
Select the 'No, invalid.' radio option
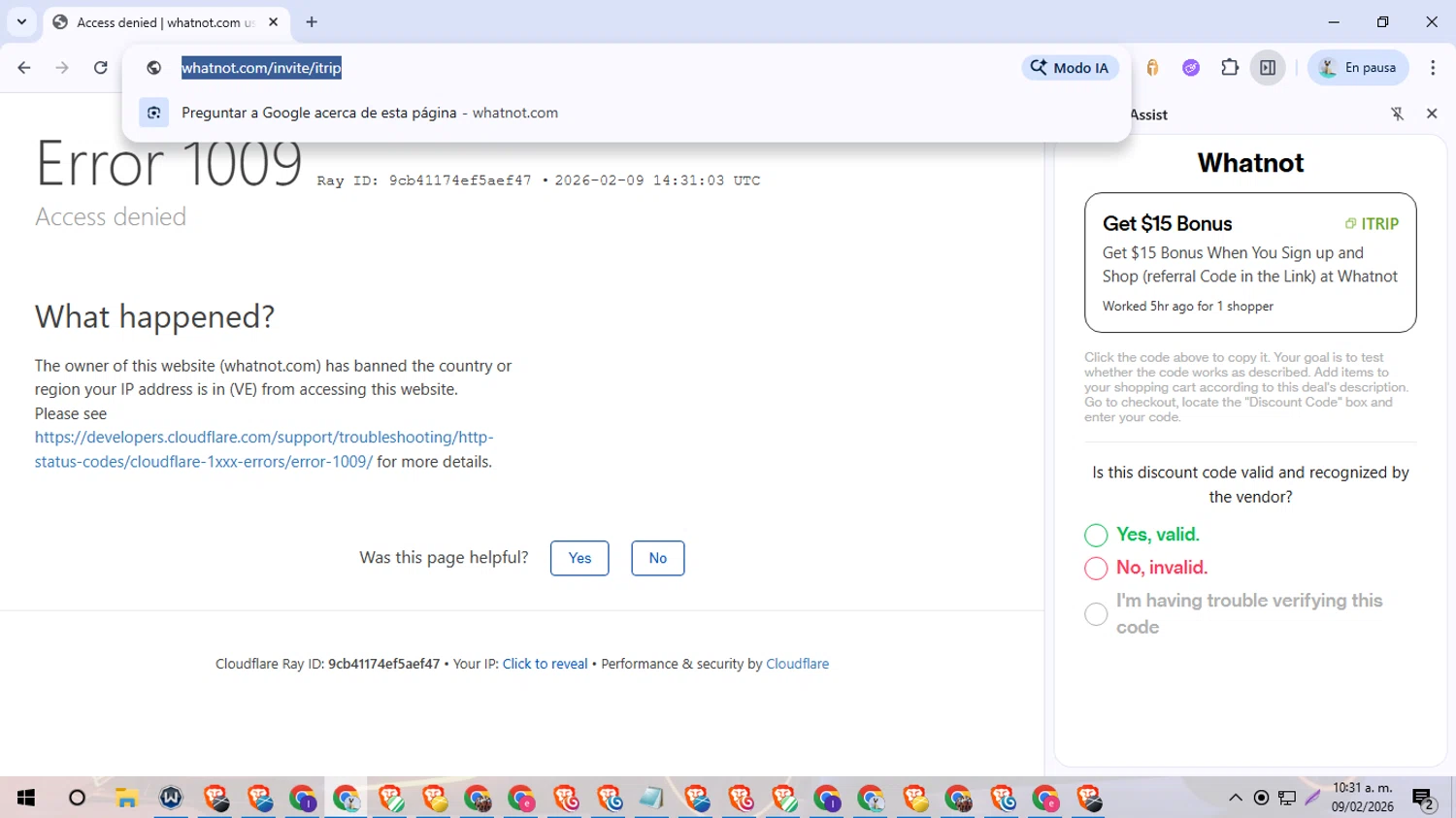[1096, 568]
